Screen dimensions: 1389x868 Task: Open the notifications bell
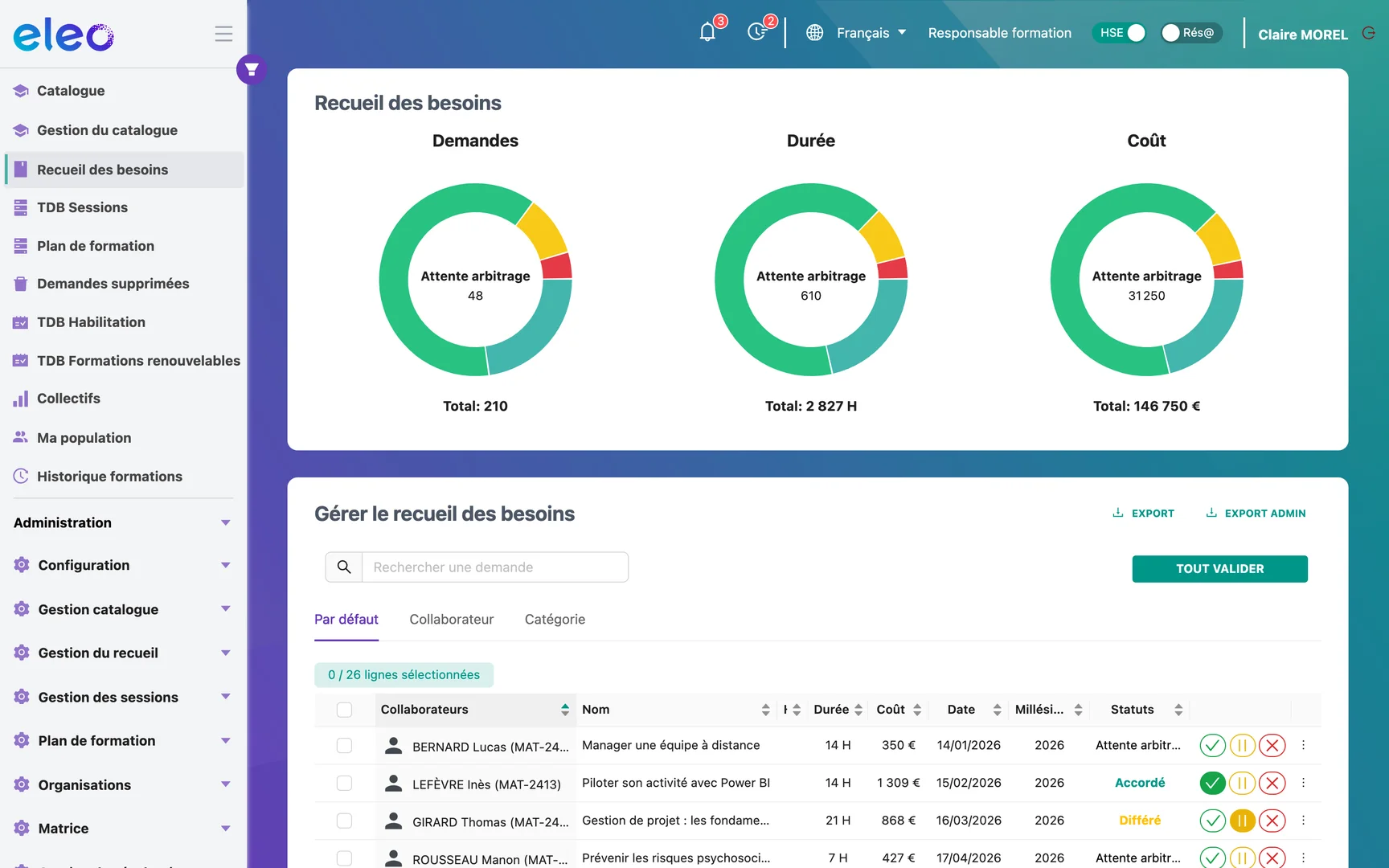click(707, 32)
